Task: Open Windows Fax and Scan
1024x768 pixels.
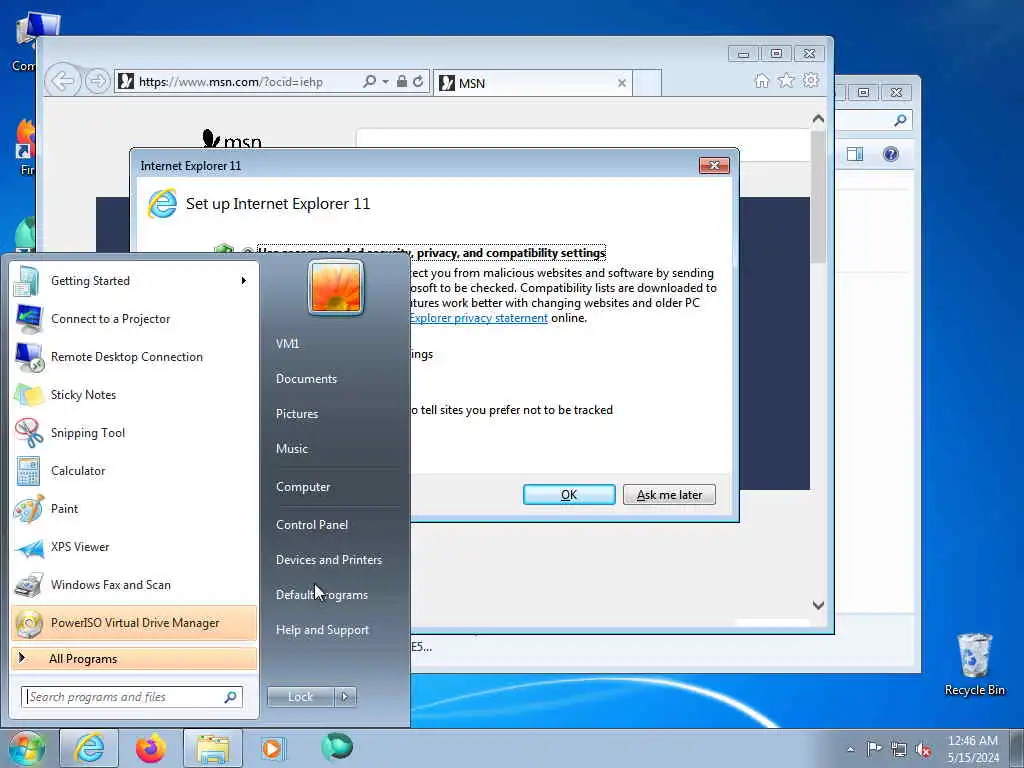Action: tap(134, 584)
